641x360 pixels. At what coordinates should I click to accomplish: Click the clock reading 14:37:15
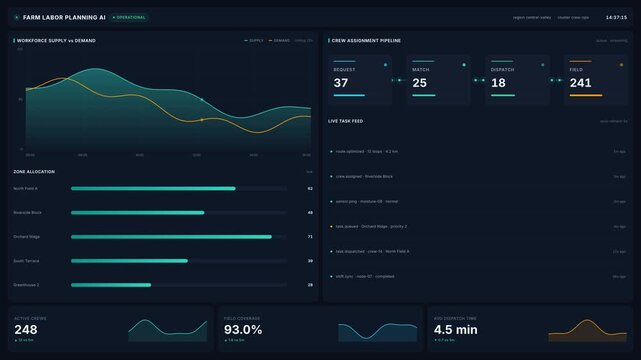[616, 18]
